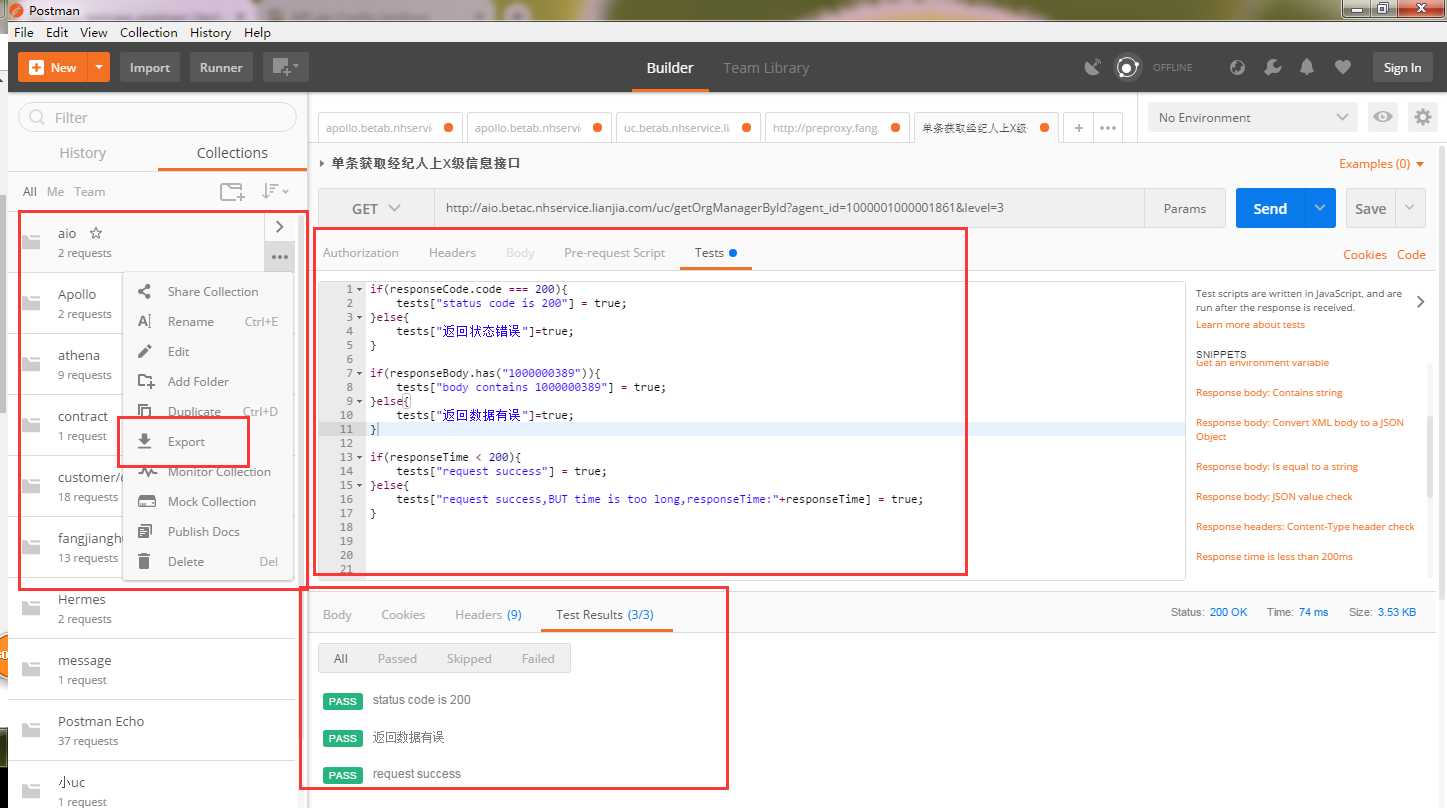Insert snippet Response time is less than 200ms
Viewport: 1447px width, 808px height.
pos(1274,557)
